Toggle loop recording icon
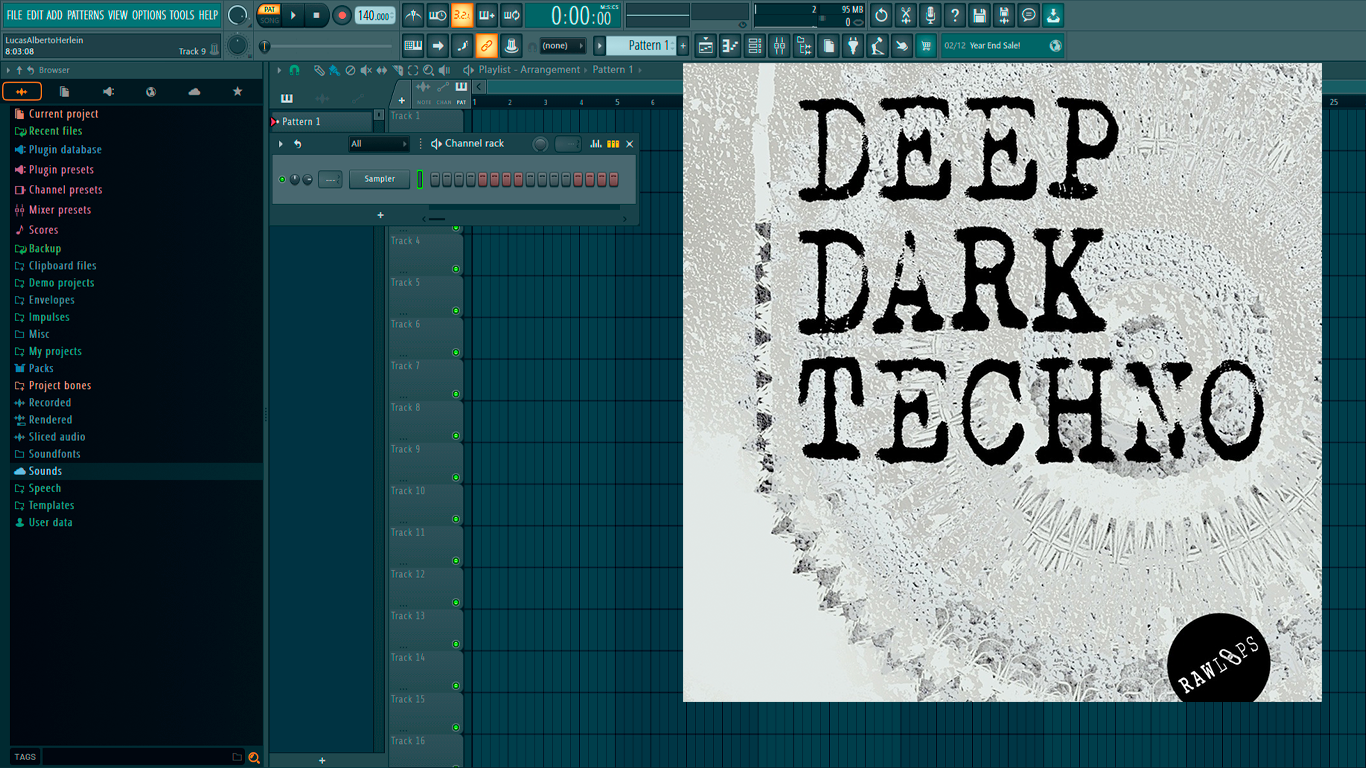Image resolution: width=1366 pixels, height=768 pixels. (511, 15)
